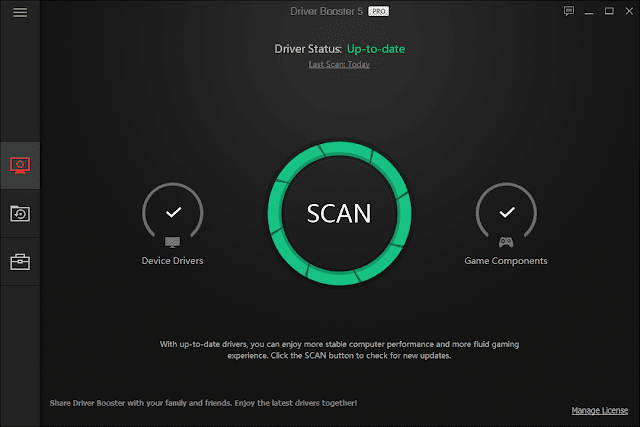Close the Driver Booster window
This screenshot has width=640, height=427.
pos(629,11)
